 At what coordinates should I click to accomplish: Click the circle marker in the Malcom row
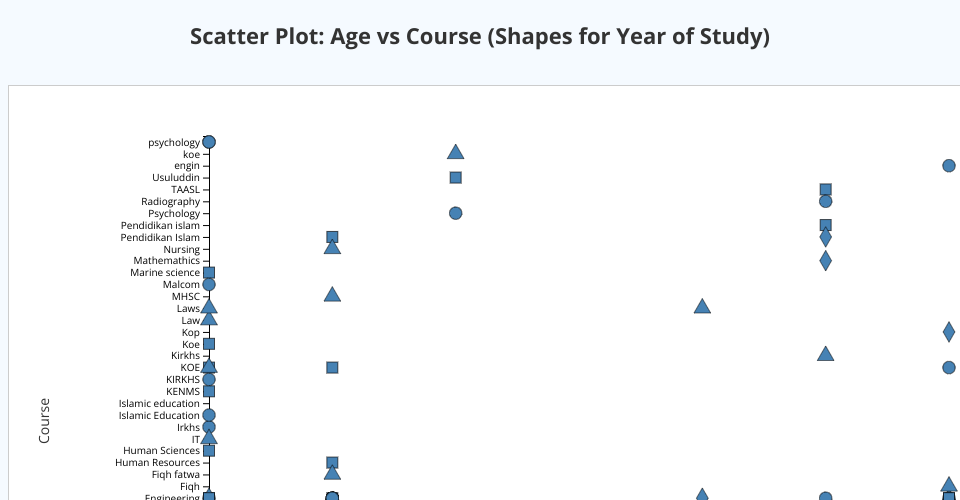(209, 284)
